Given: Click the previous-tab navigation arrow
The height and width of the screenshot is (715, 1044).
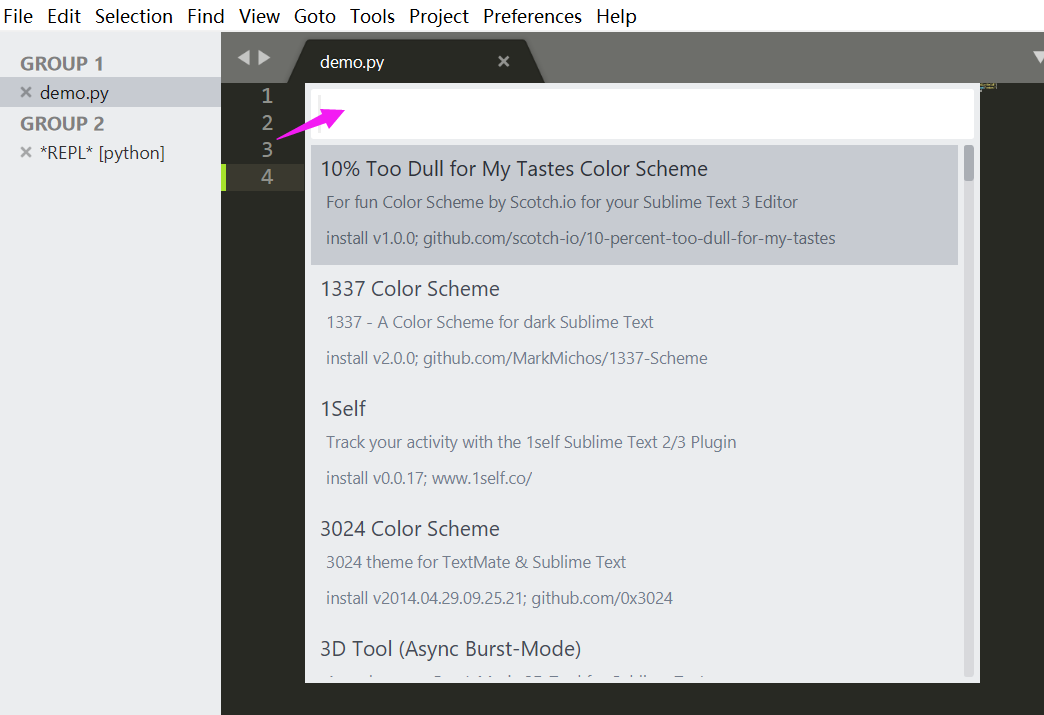Looking at the screenshot, I should 241,58.
